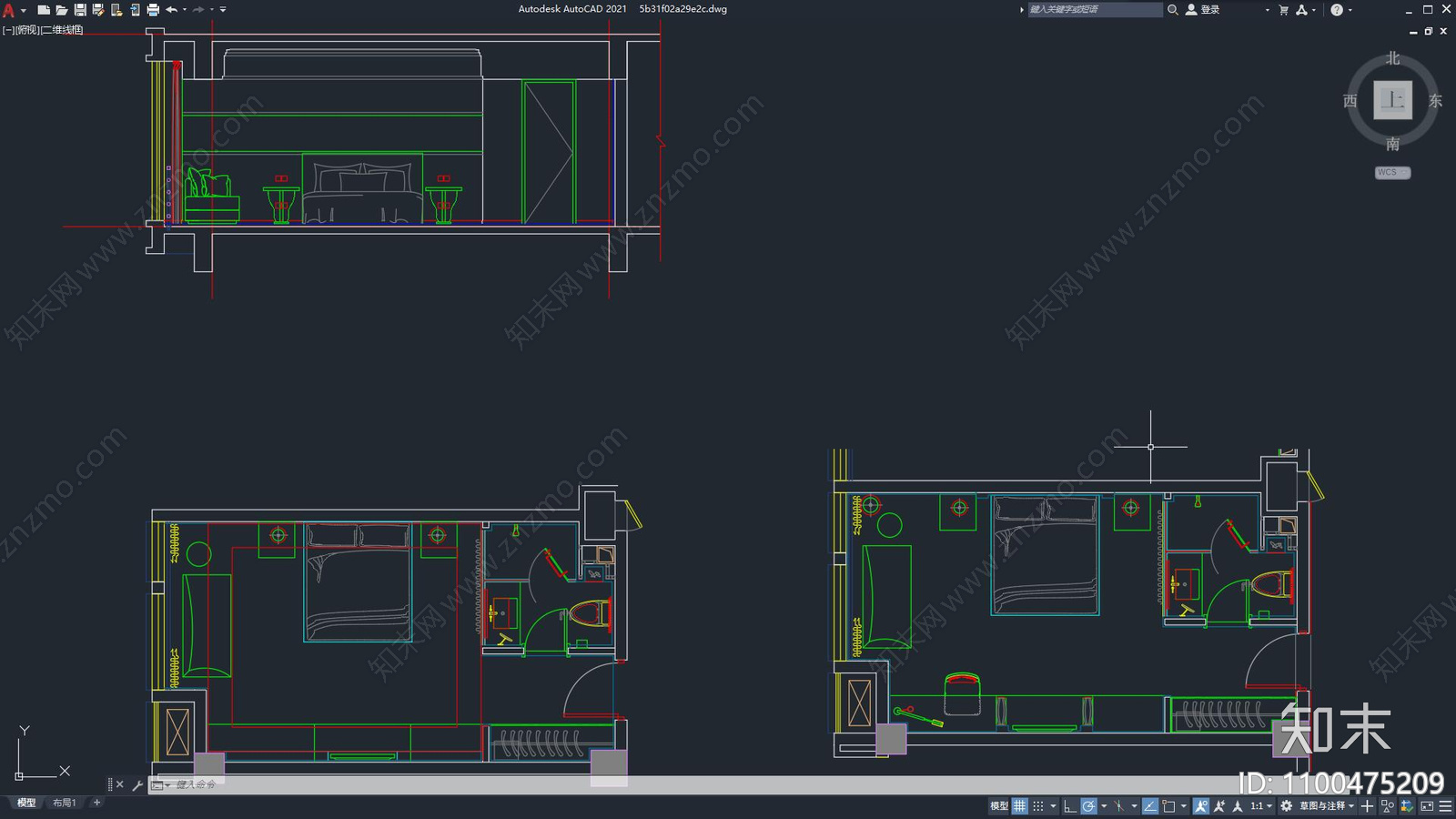Image resolution: width=1456 pixels, height=819 pixels.
Task: Open status bar customization menu icon
Action: pyautogui.click(x=1446, y=805)
